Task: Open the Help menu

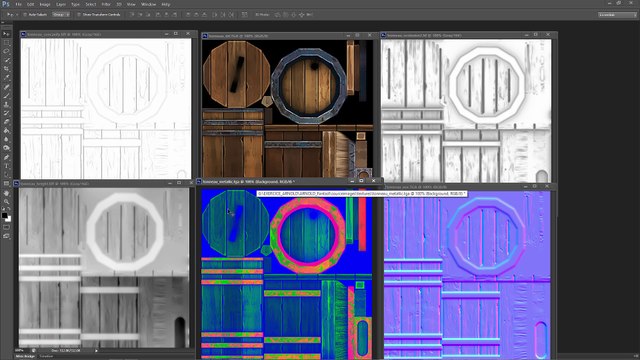Action: [166, 4]
